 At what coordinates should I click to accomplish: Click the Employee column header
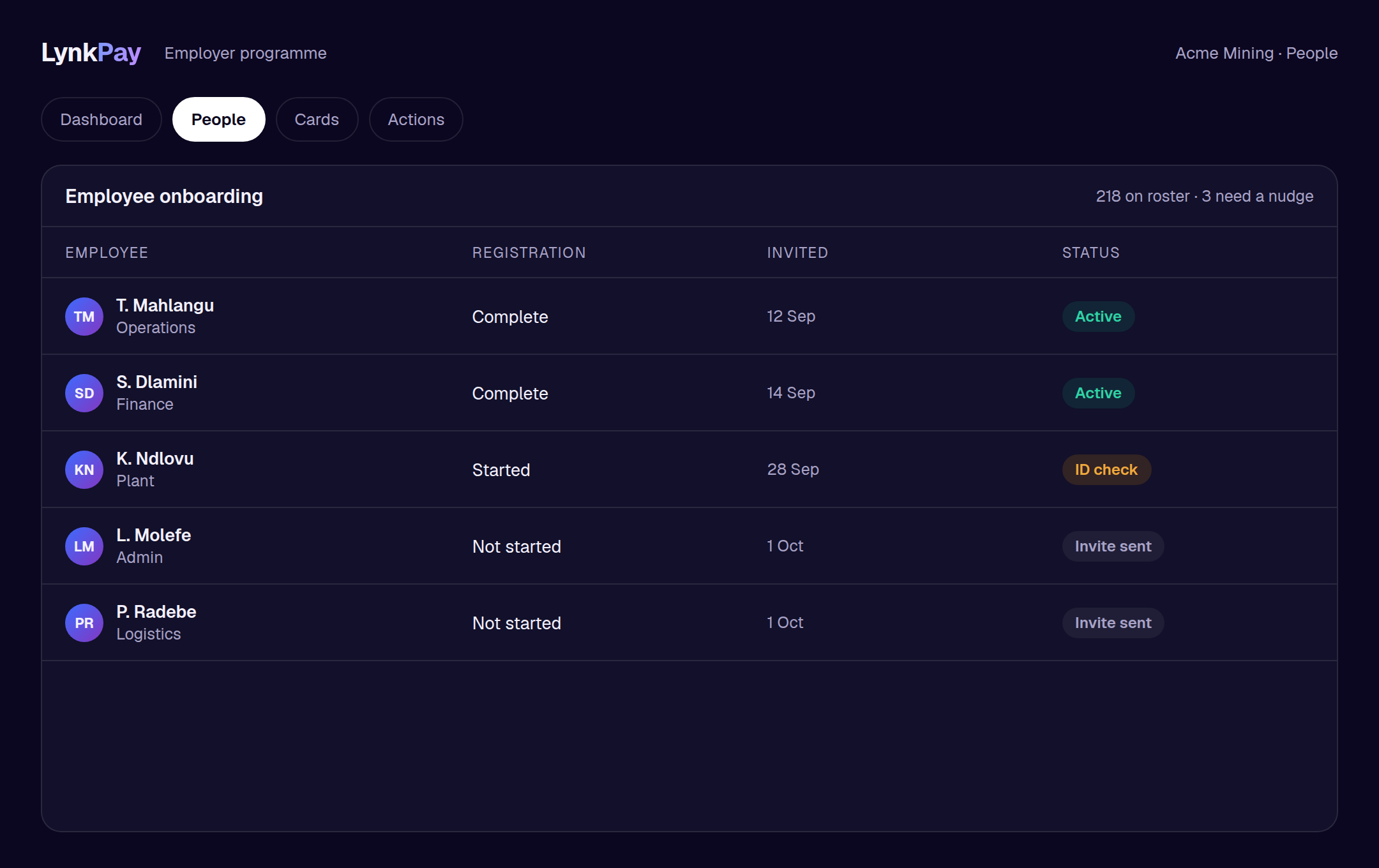click(107, 253)
